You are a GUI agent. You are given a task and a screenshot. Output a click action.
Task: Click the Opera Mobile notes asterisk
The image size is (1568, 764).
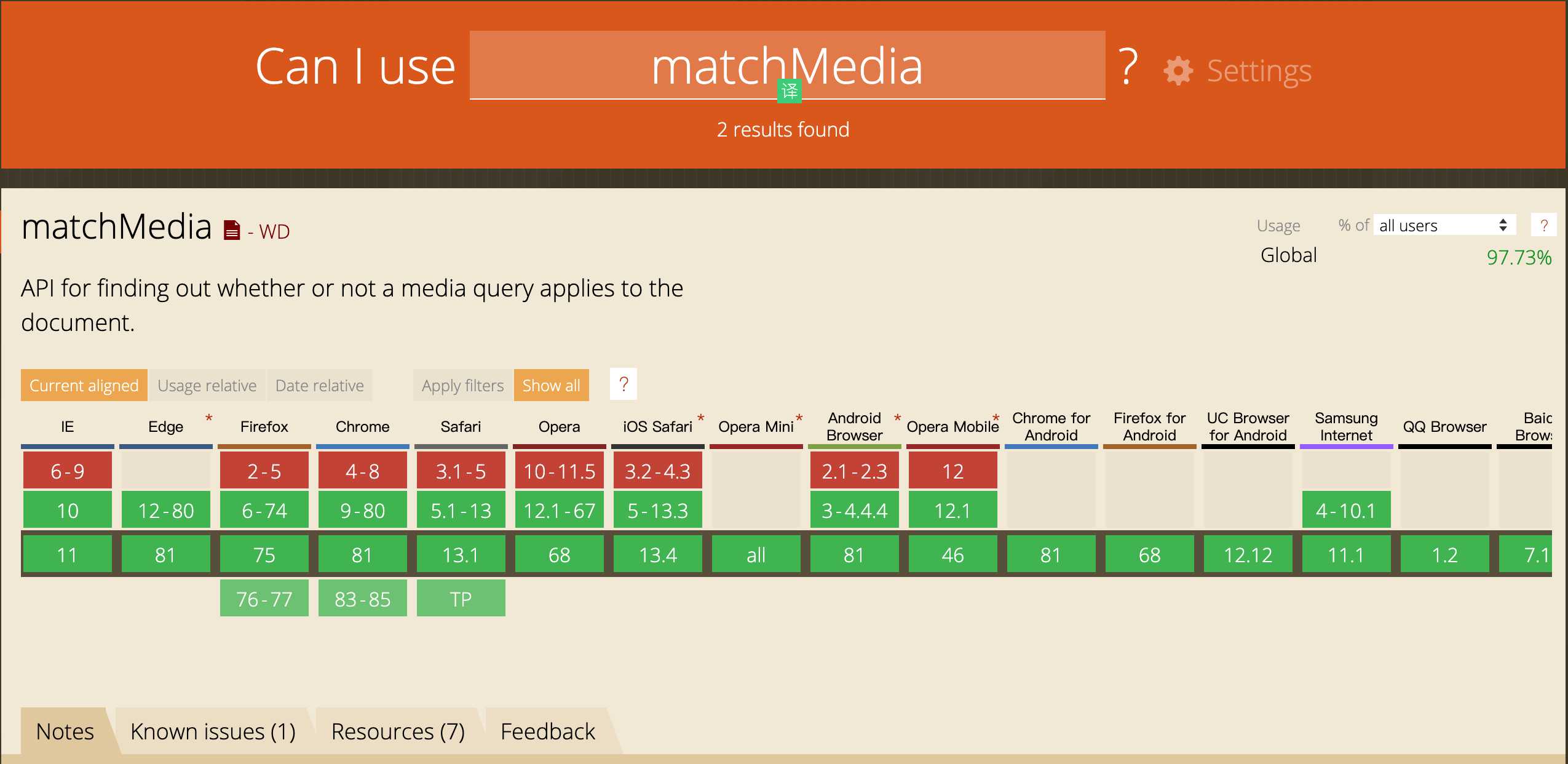pos(996,418)
